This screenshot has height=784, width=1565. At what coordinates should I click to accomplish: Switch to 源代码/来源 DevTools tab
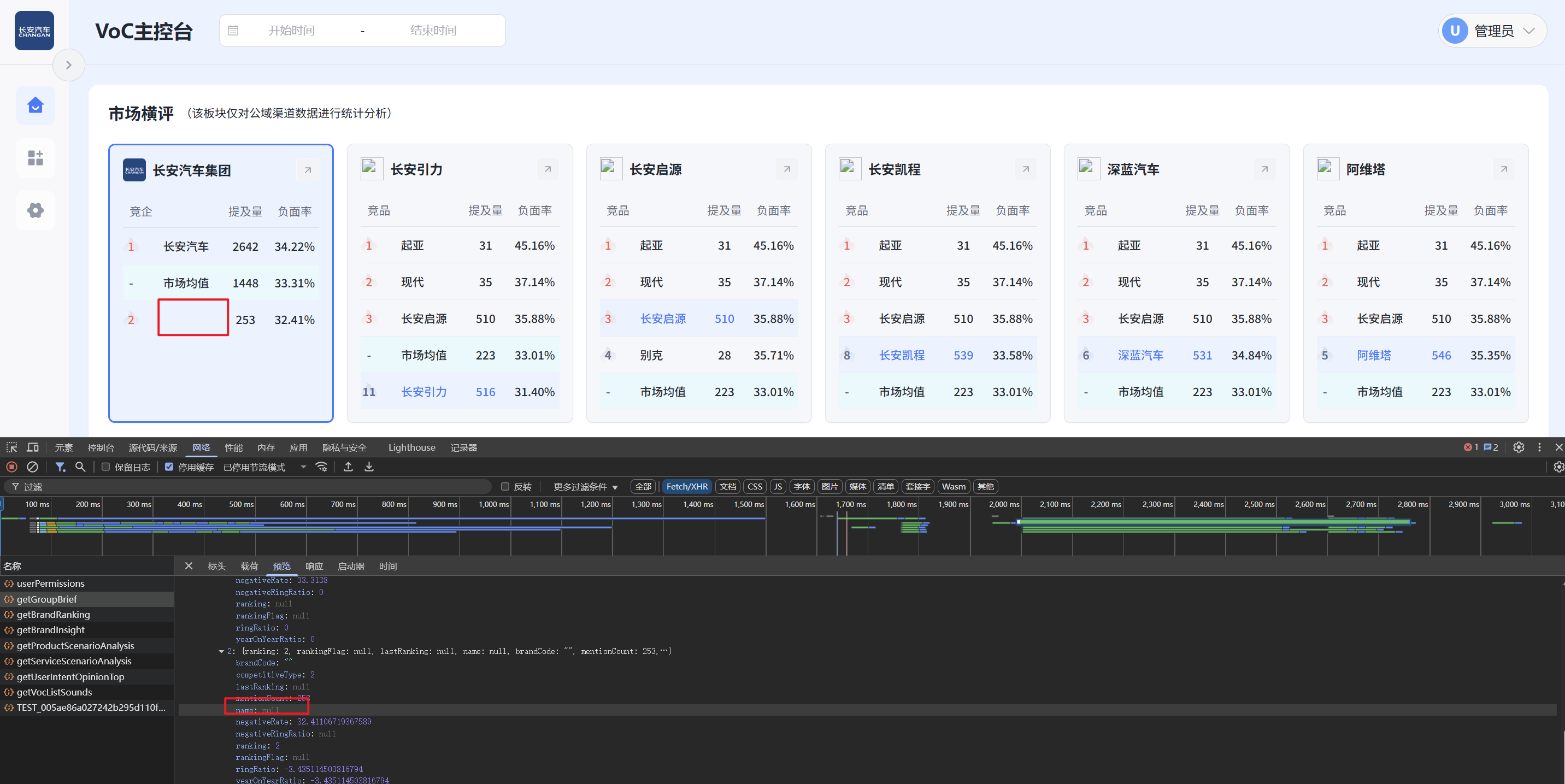(153, 447)
